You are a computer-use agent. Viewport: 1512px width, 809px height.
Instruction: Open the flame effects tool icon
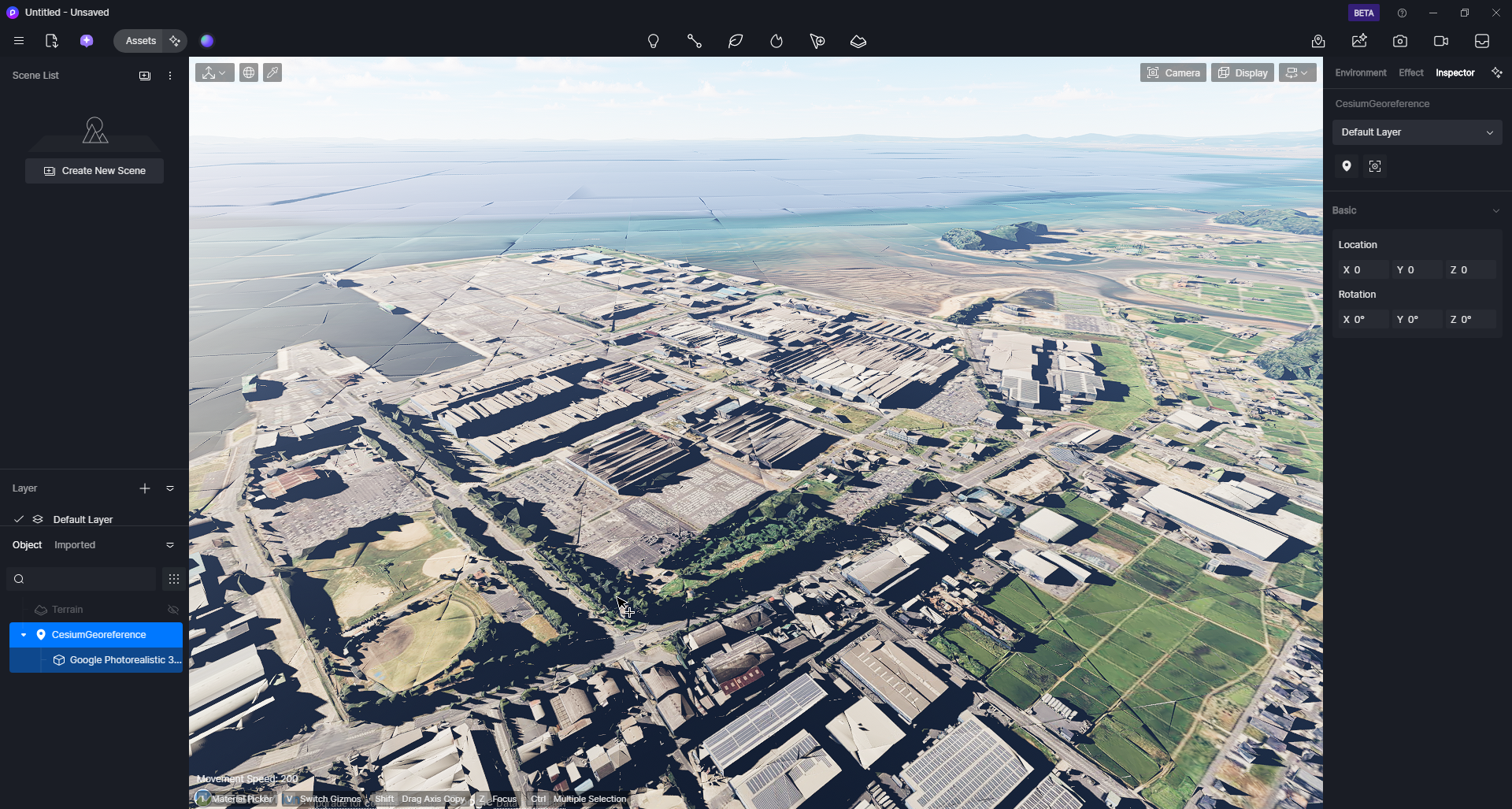[776, 41]
